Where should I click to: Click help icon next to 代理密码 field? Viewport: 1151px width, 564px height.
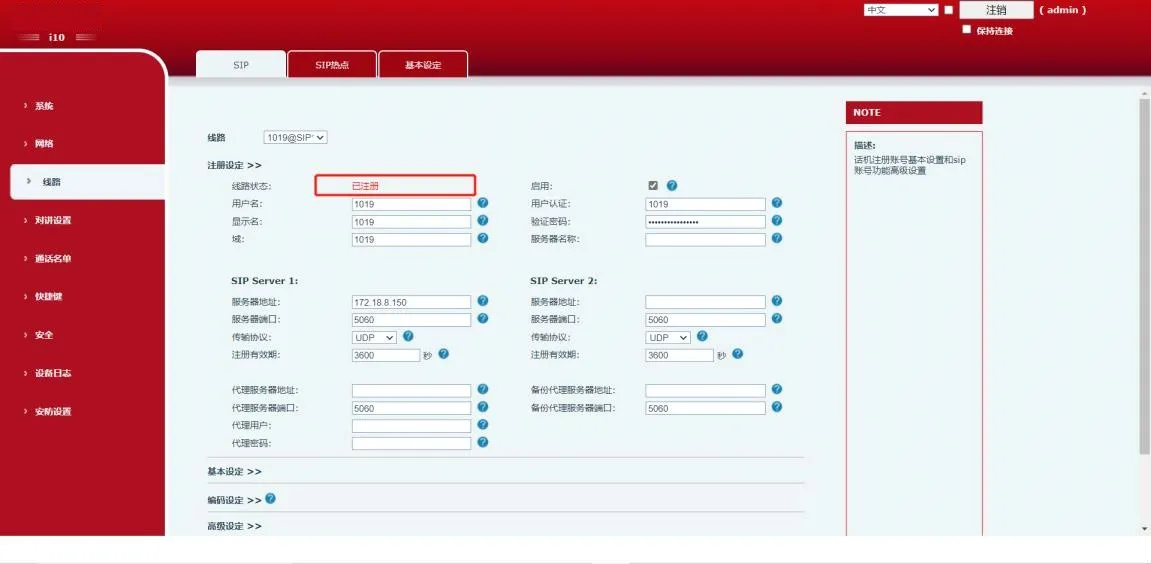483,442
